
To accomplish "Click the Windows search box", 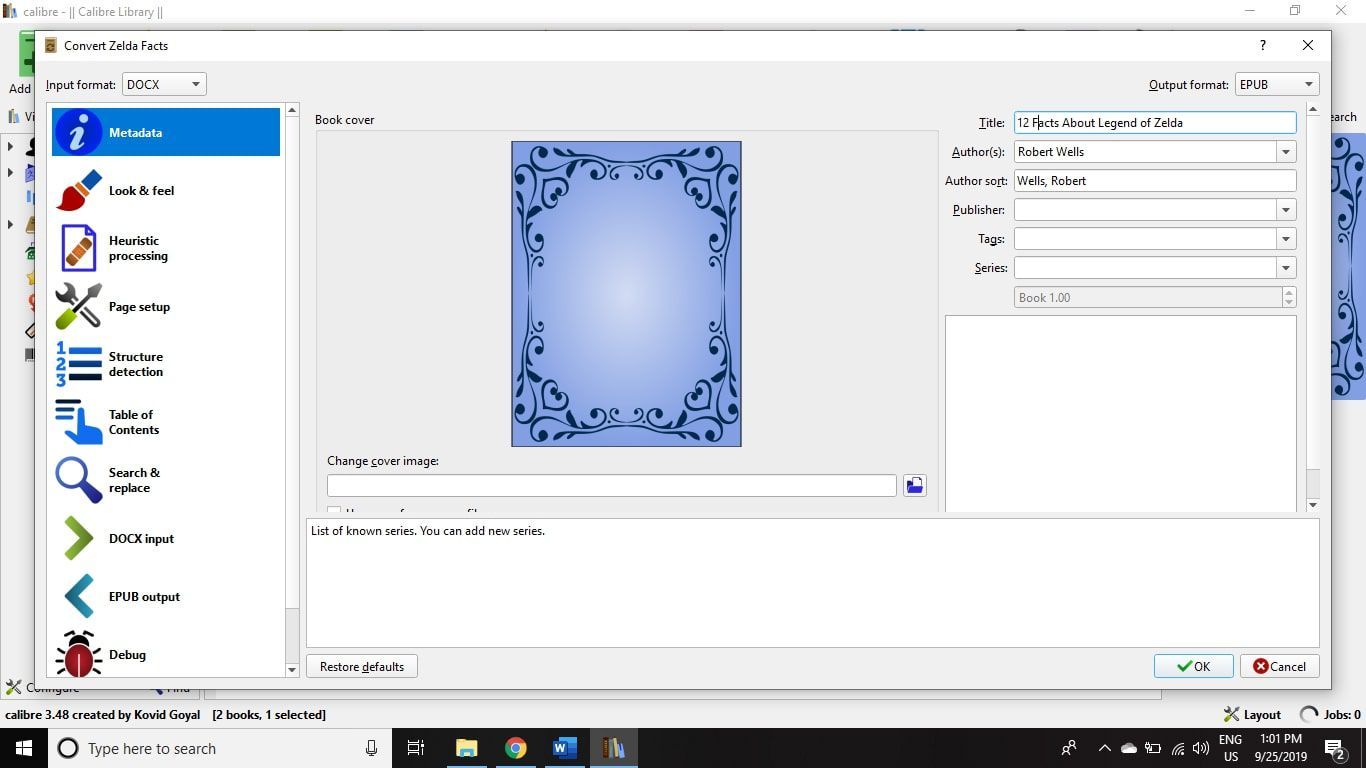I will (218, 748).
